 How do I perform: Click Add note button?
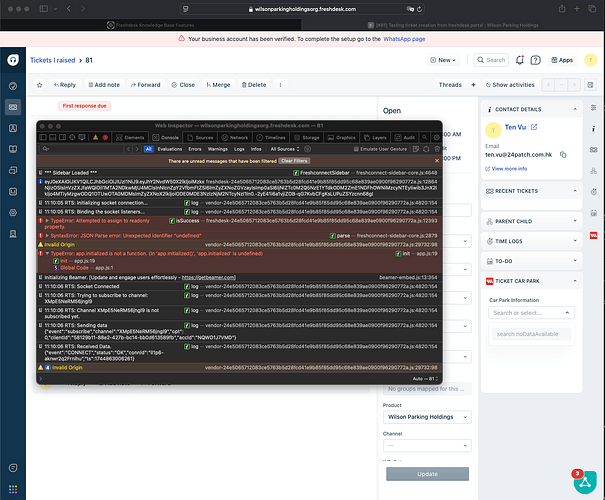pos(104,85)
